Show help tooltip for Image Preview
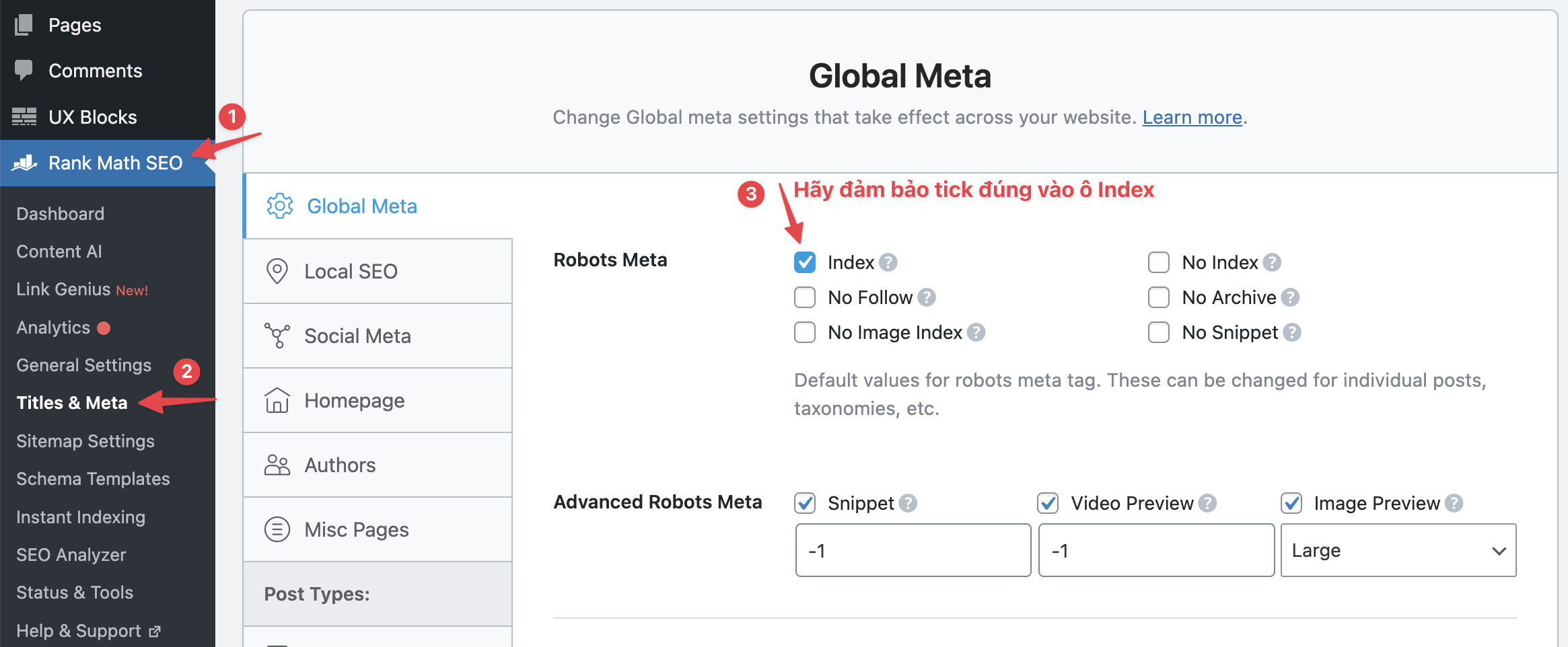The image size is (1568, 647). click(x=1454, y=503)
